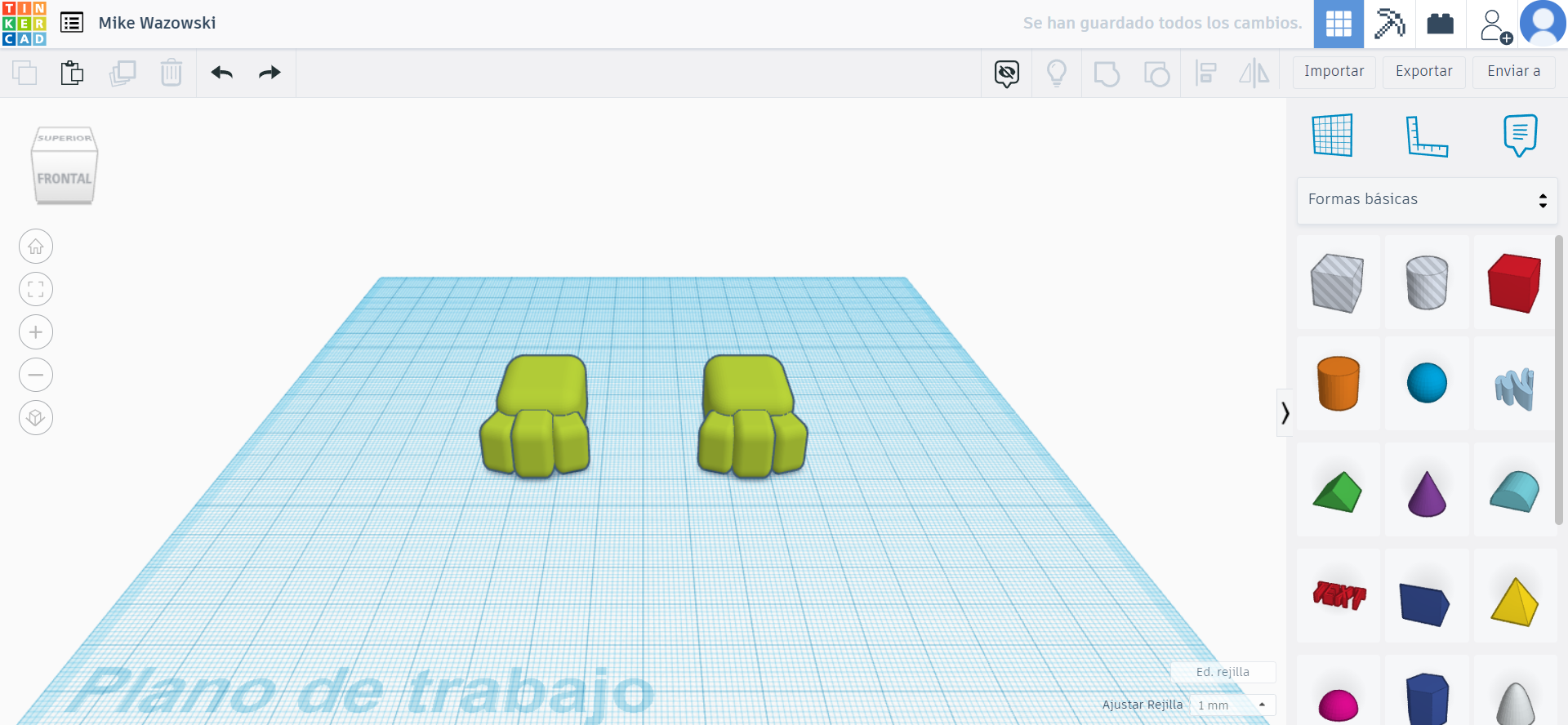Invite a collaborator with add-user icon
Viewport: 1568px width, 725px height.
pyautogui.click(x=1494, y=25)
